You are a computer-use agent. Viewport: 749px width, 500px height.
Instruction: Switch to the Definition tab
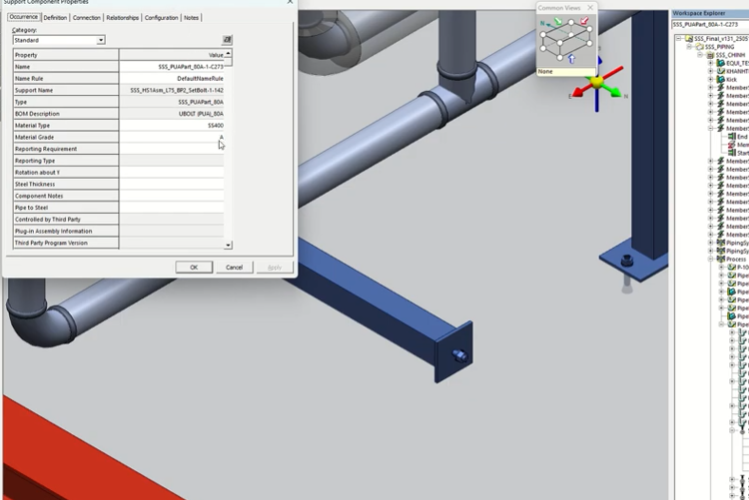(56, 18)
